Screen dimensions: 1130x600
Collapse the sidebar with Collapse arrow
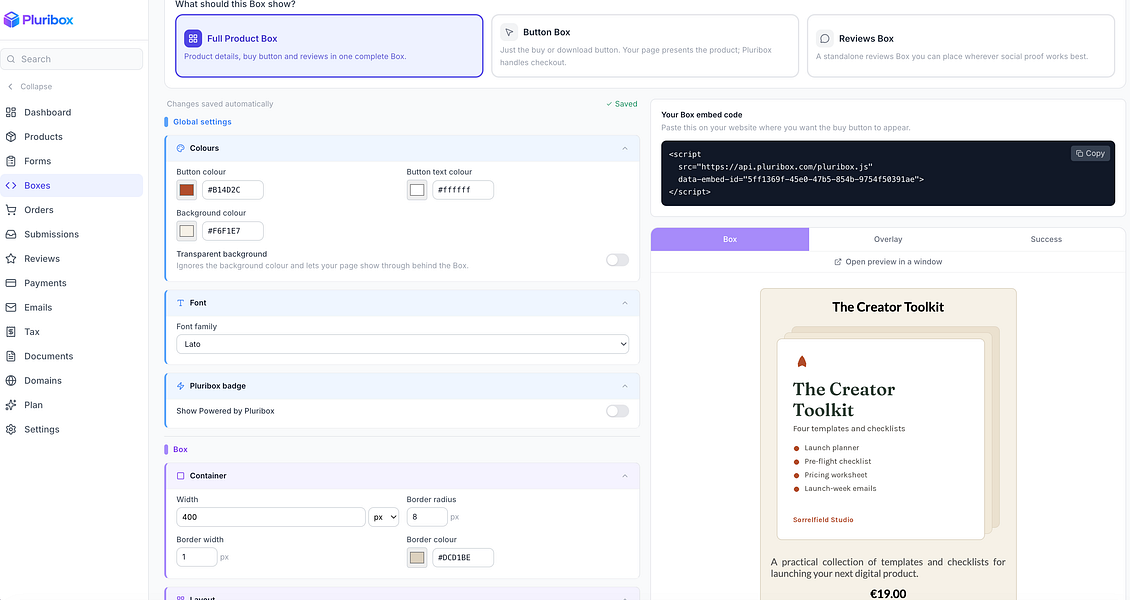click(10, 86)
